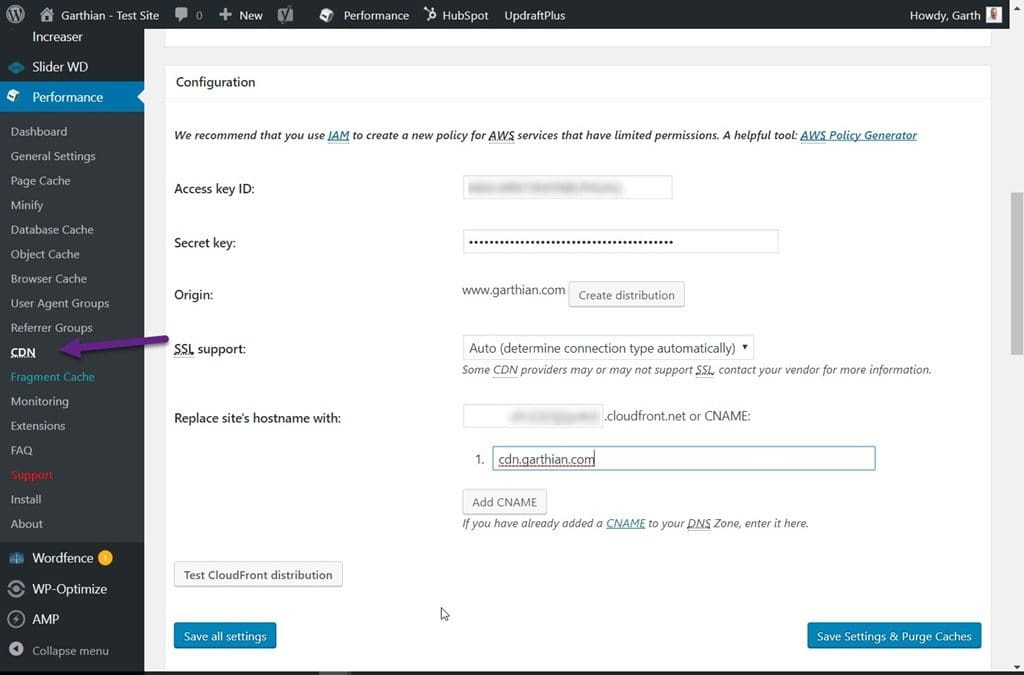Viewport: 1024px width, 675px height.
Task: Click the plus New icon
Action: [225, 14]
